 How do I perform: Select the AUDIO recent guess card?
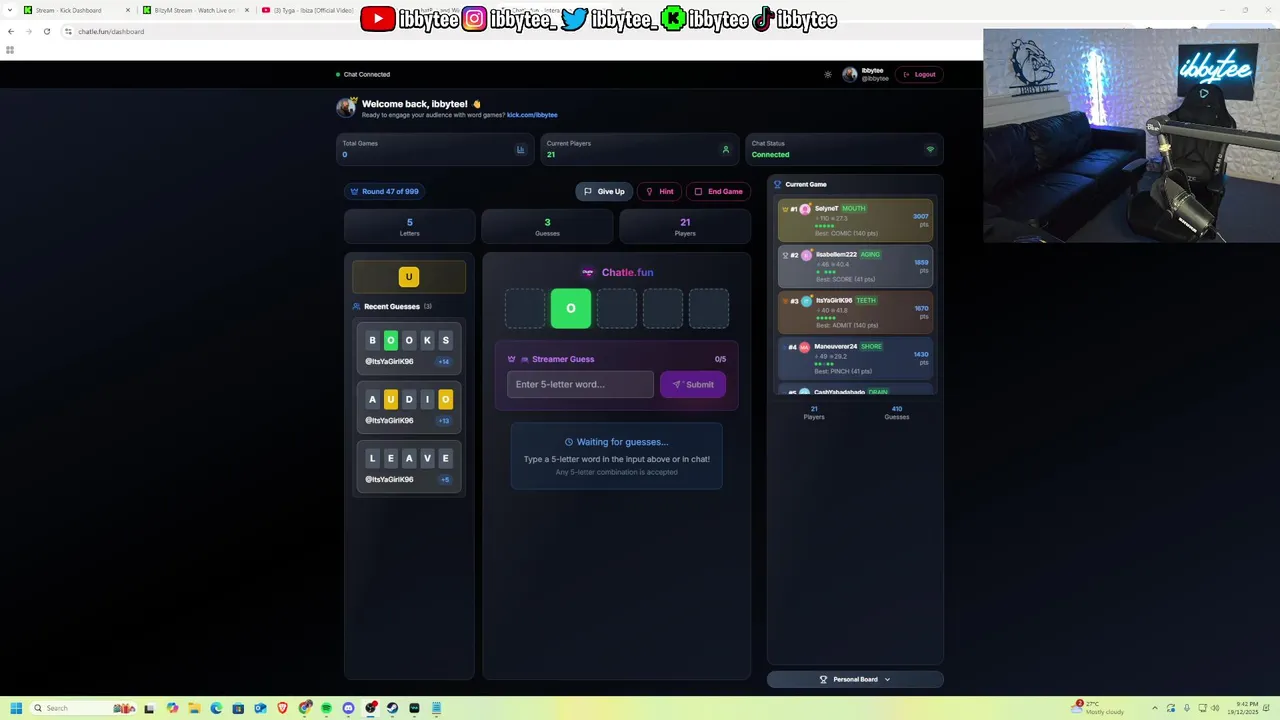pos(409,407)
